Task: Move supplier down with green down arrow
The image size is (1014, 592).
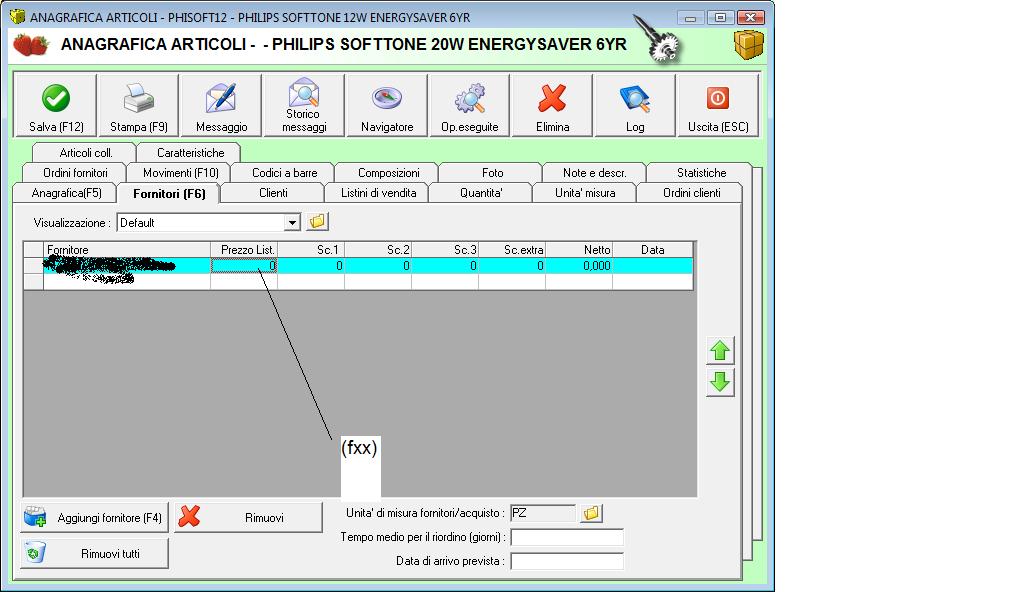Action: click(720, 382)
